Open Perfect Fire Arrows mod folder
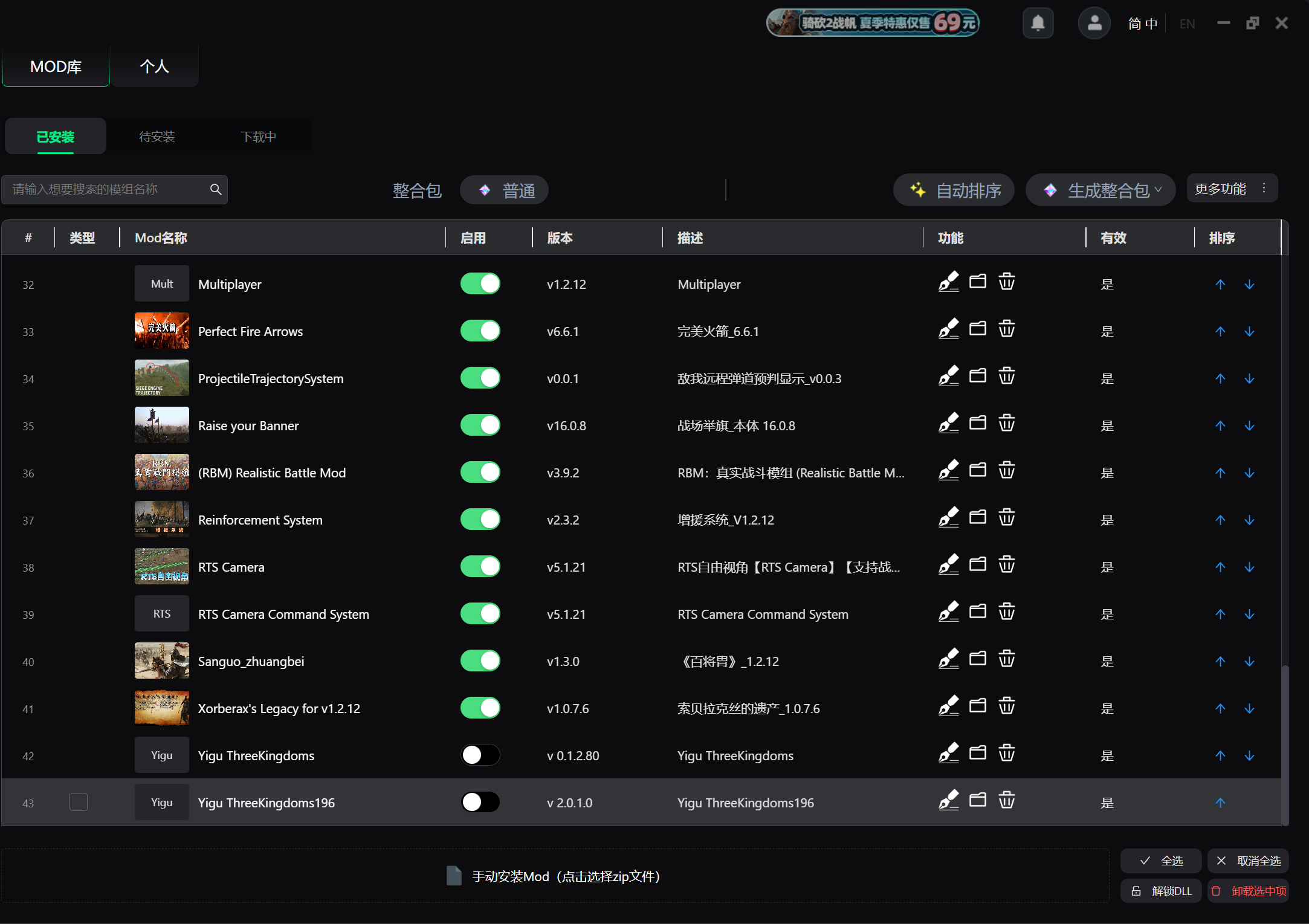This screenshot has width=1309, height=924. [x=978, y=329]
